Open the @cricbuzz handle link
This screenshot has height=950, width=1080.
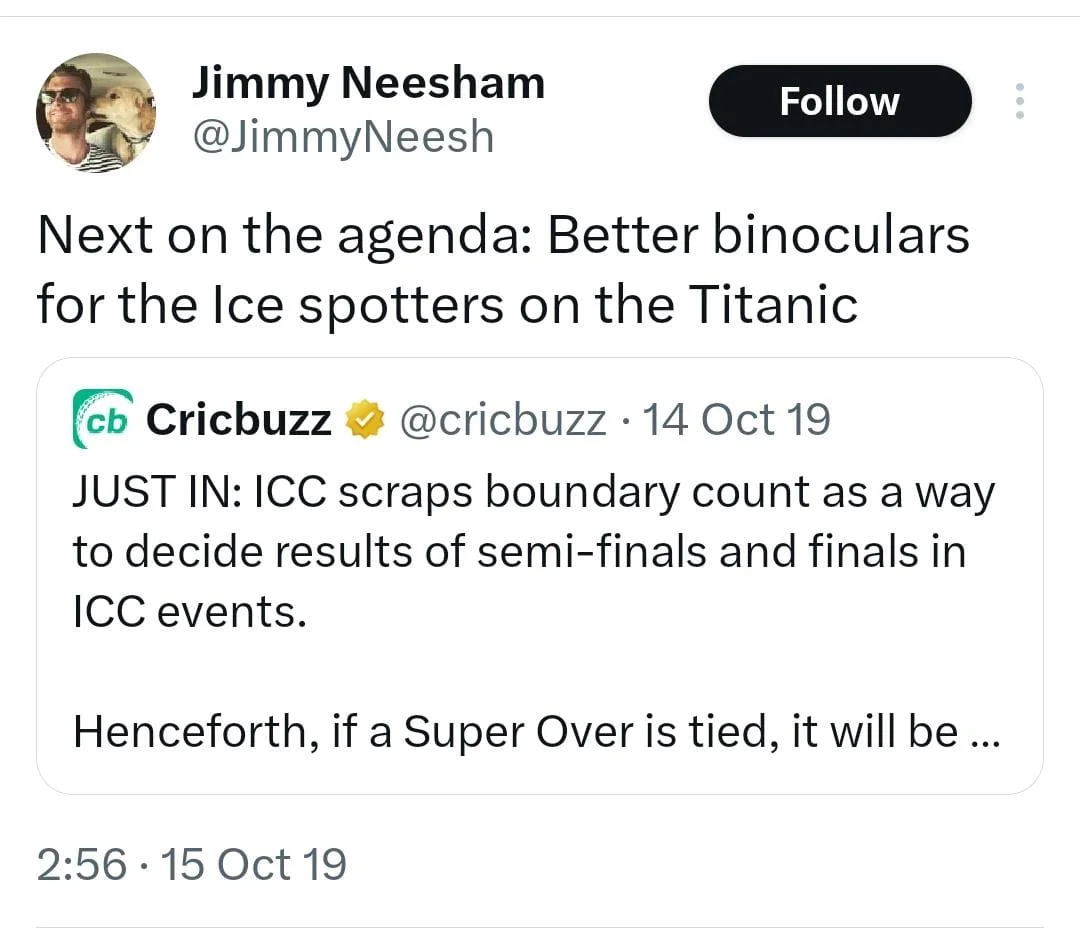(502, 420)
